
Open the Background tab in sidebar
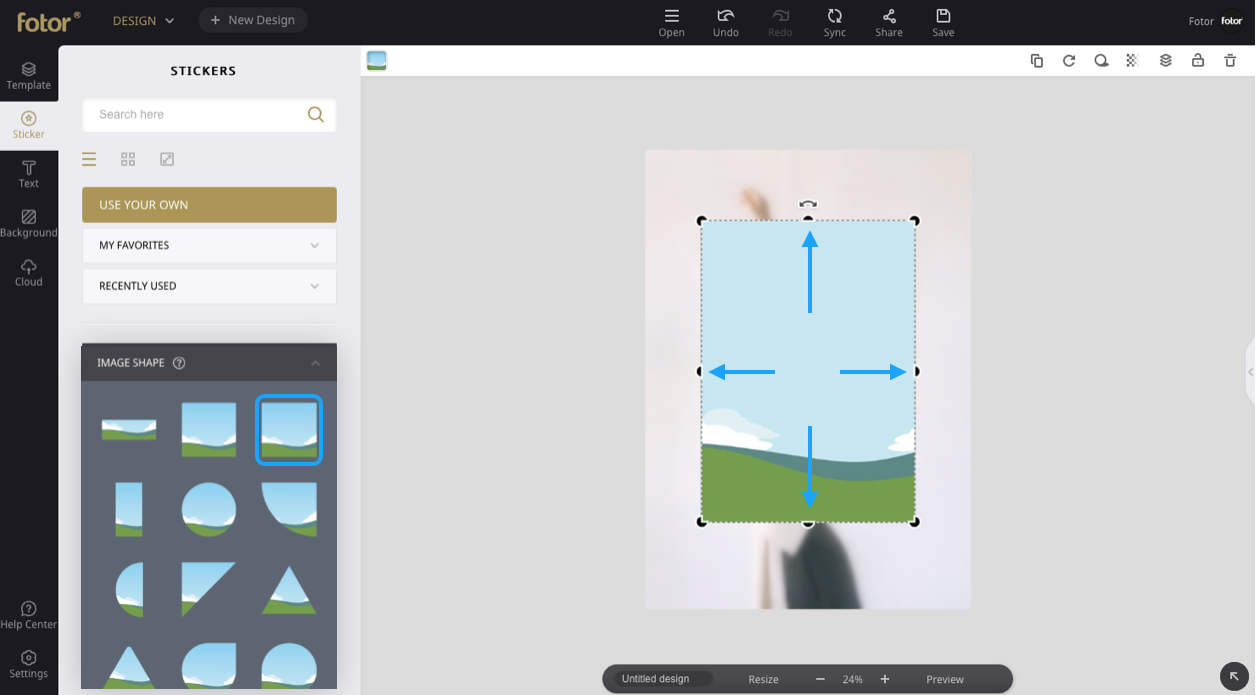pyautogui.click(x=29, y=223)
